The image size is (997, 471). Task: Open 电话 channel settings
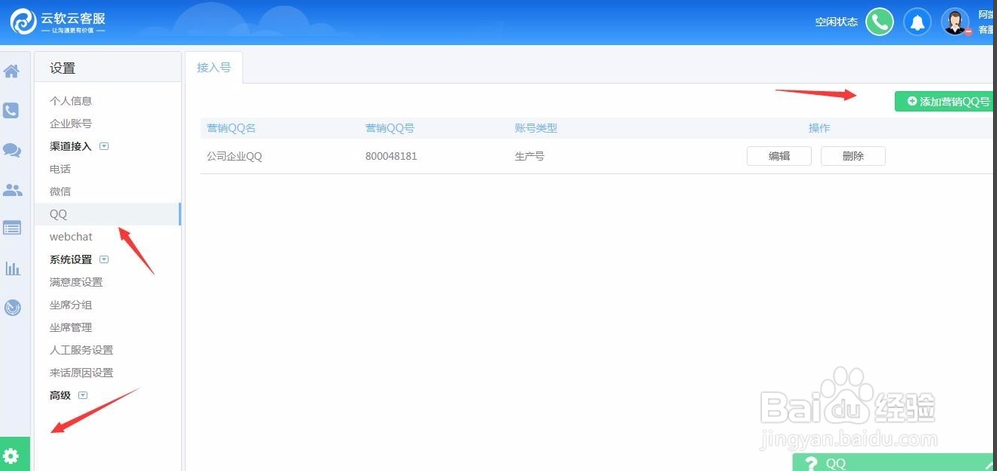coord(60,169)
